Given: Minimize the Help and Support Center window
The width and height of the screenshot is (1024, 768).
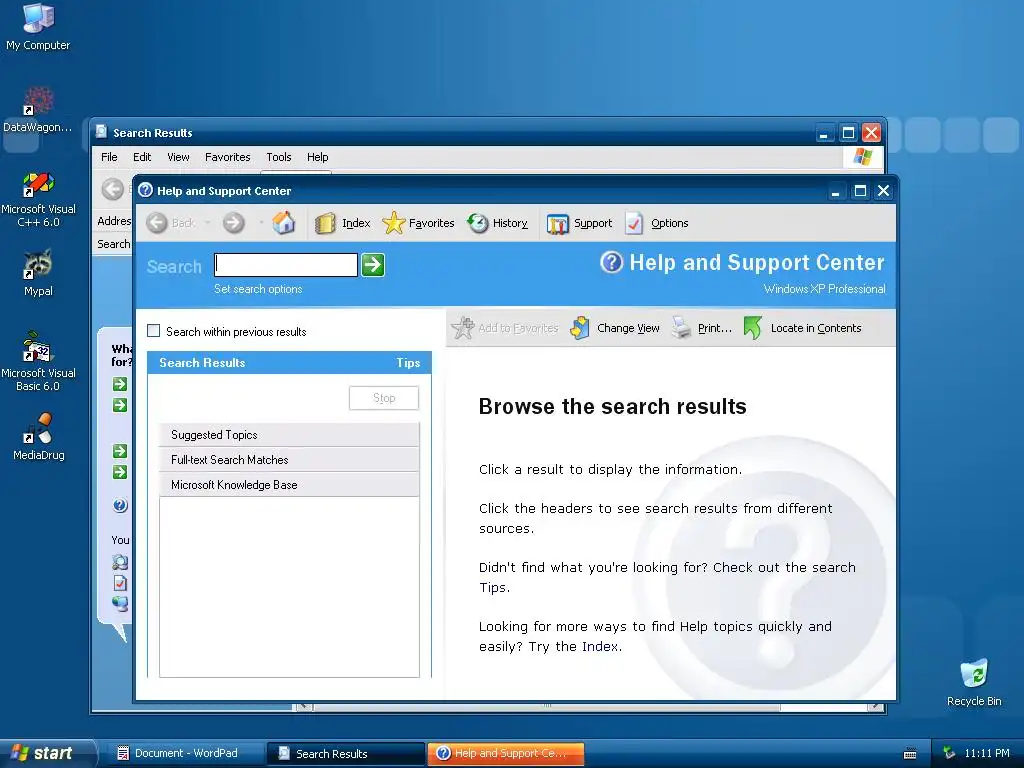Looking at the screenshot, I should (x=835, y=191).
